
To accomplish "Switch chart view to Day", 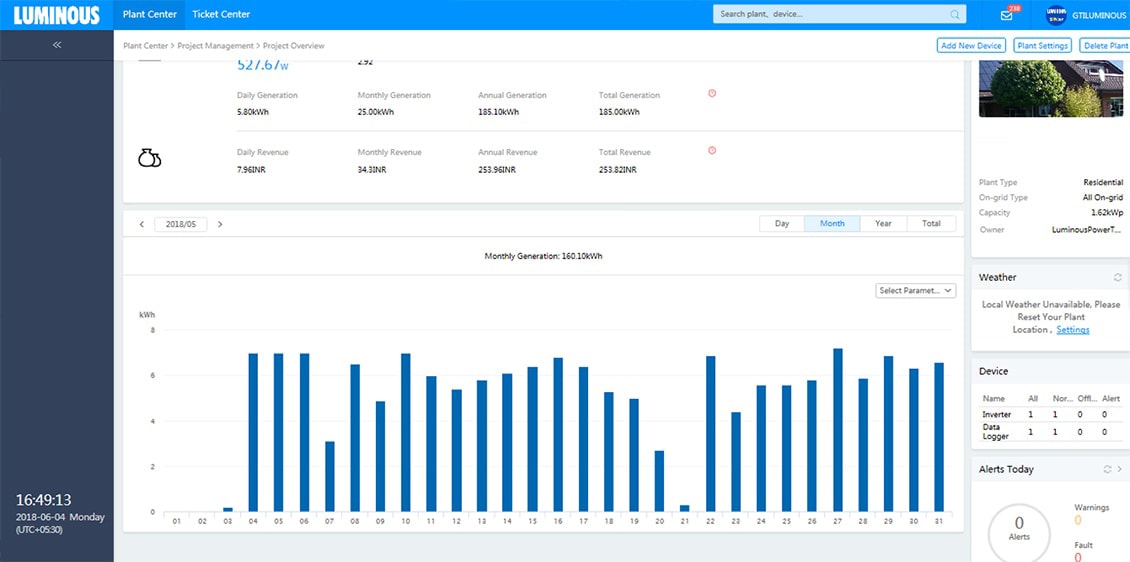I will 782,224.
